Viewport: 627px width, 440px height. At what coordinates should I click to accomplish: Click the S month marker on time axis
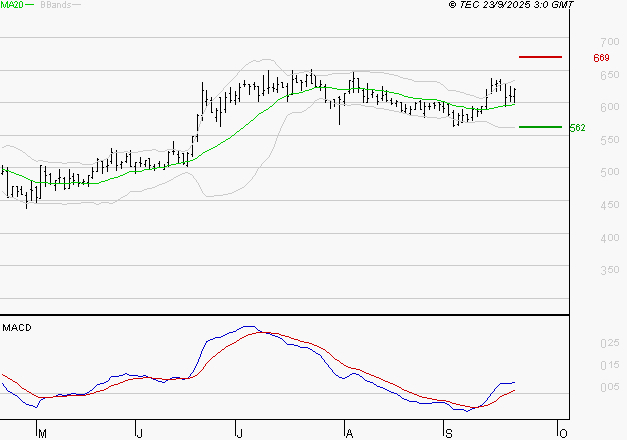[x=449, y=433]
